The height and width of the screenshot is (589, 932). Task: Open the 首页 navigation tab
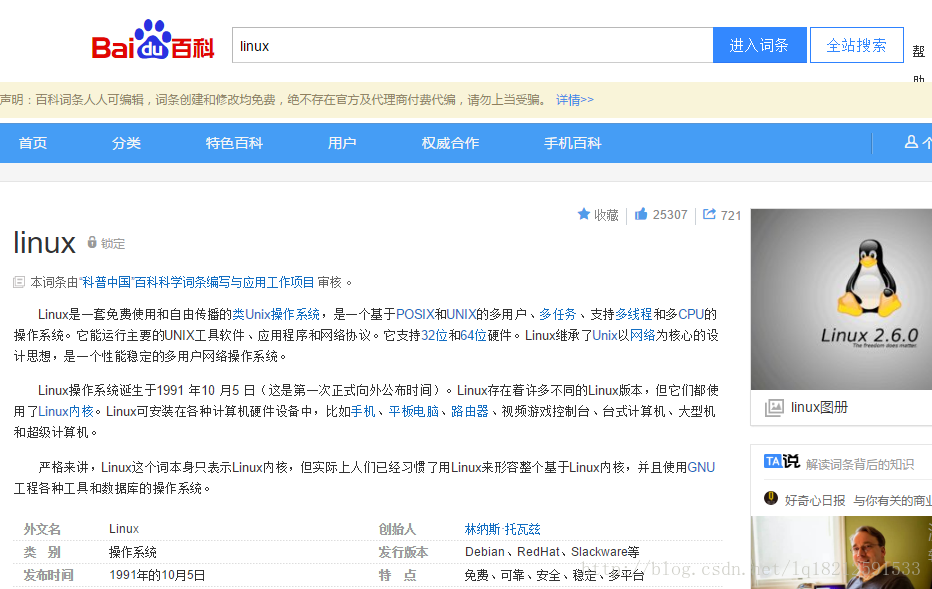(33, 143)
